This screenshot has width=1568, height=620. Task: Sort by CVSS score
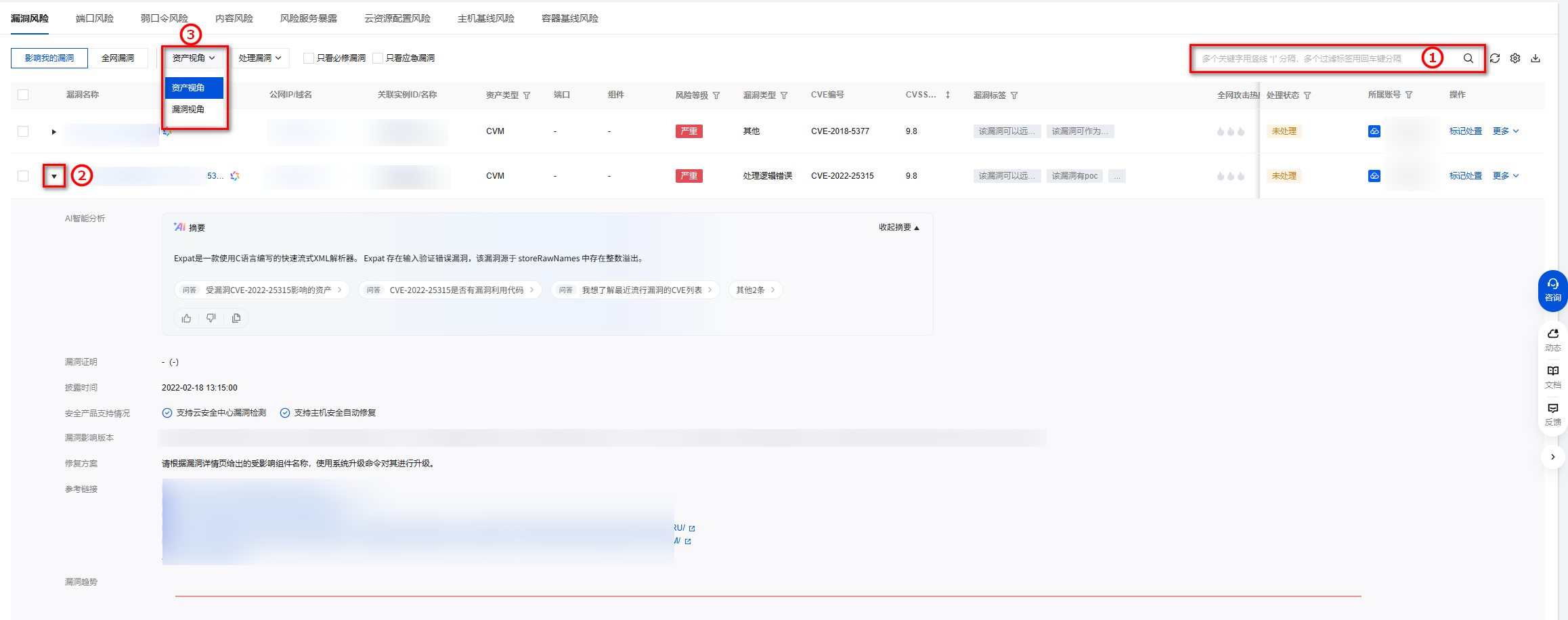point(948,95)
